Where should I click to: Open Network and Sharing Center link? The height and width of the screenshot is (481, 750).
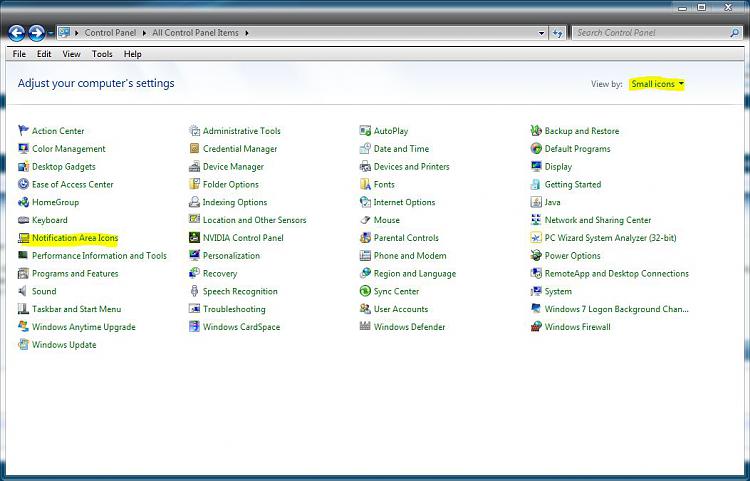click(598, 220)
